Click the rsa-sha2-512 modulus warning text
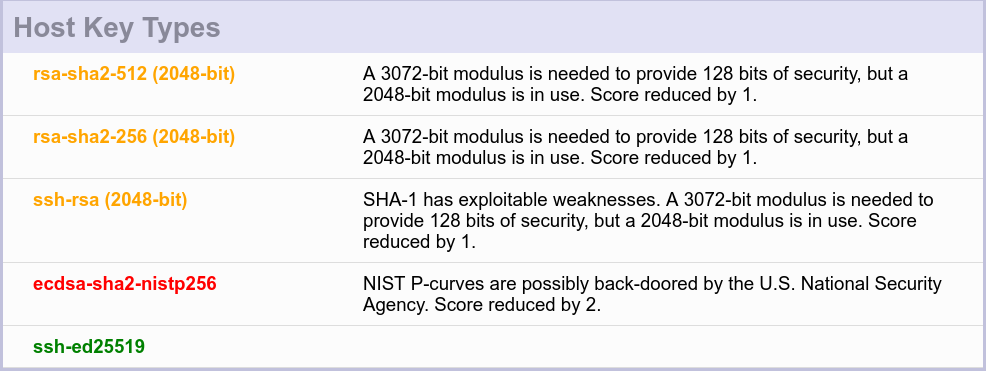The height and width of the screenshot is (377, 990). click(635, 84)
